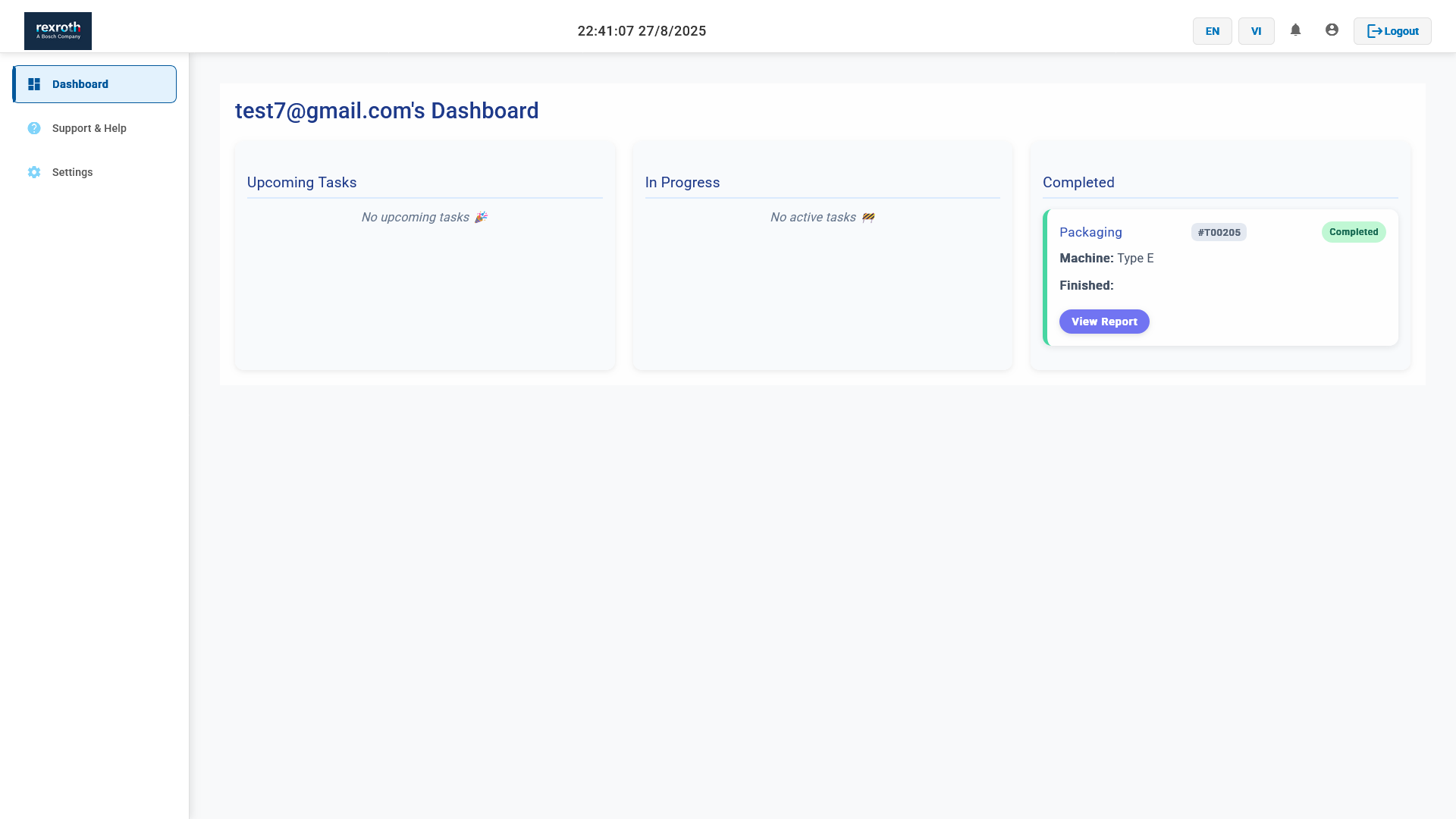
Task: Go to Support & Help page
Action: point(89,128)
